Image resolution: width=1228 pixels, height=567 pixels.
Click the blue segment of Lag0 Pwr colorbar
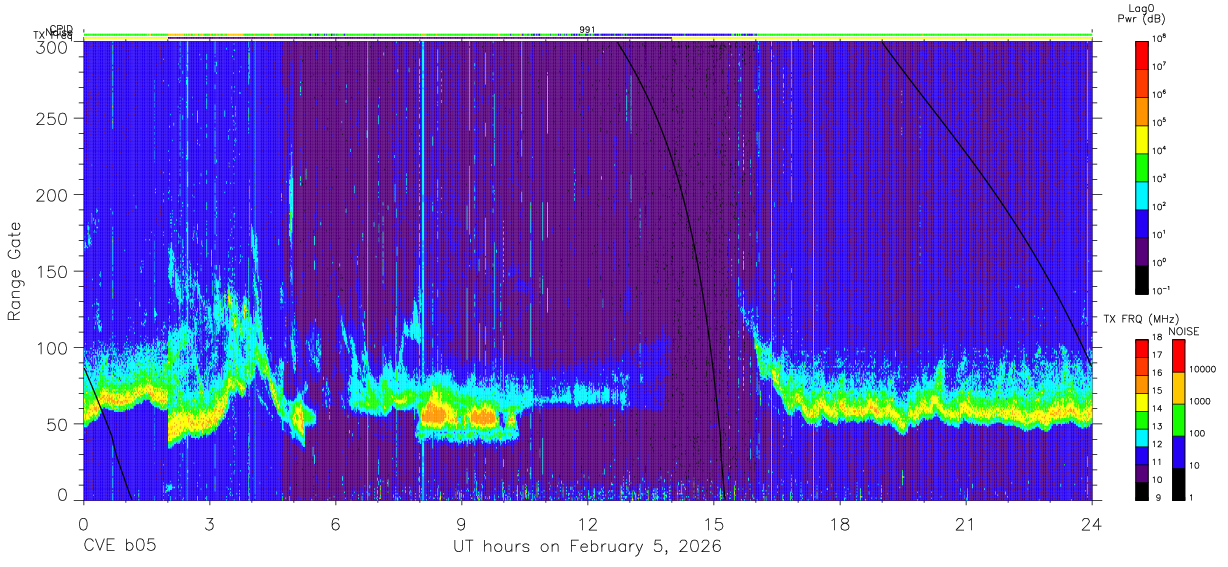point(1143,222)
